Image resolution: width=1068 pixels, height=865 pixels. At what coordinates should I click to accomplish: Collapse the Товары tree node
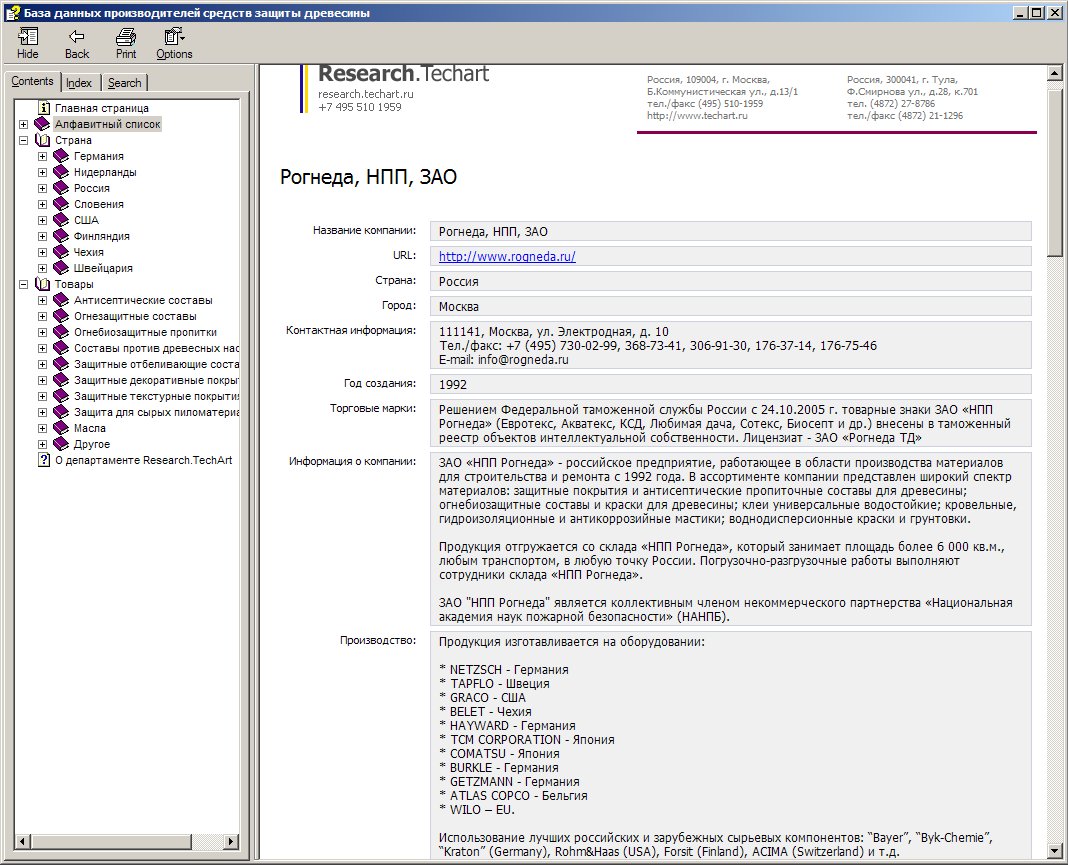[x=23, y=284]
